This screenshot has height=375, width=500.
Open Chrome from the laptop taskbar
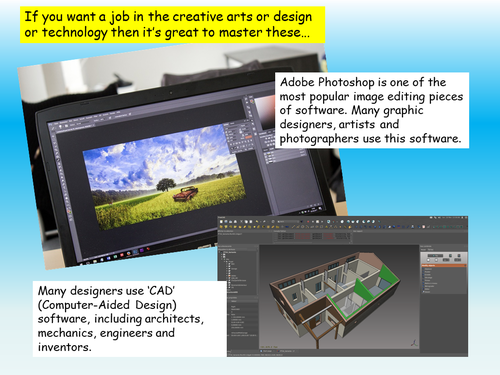[129, 253]
